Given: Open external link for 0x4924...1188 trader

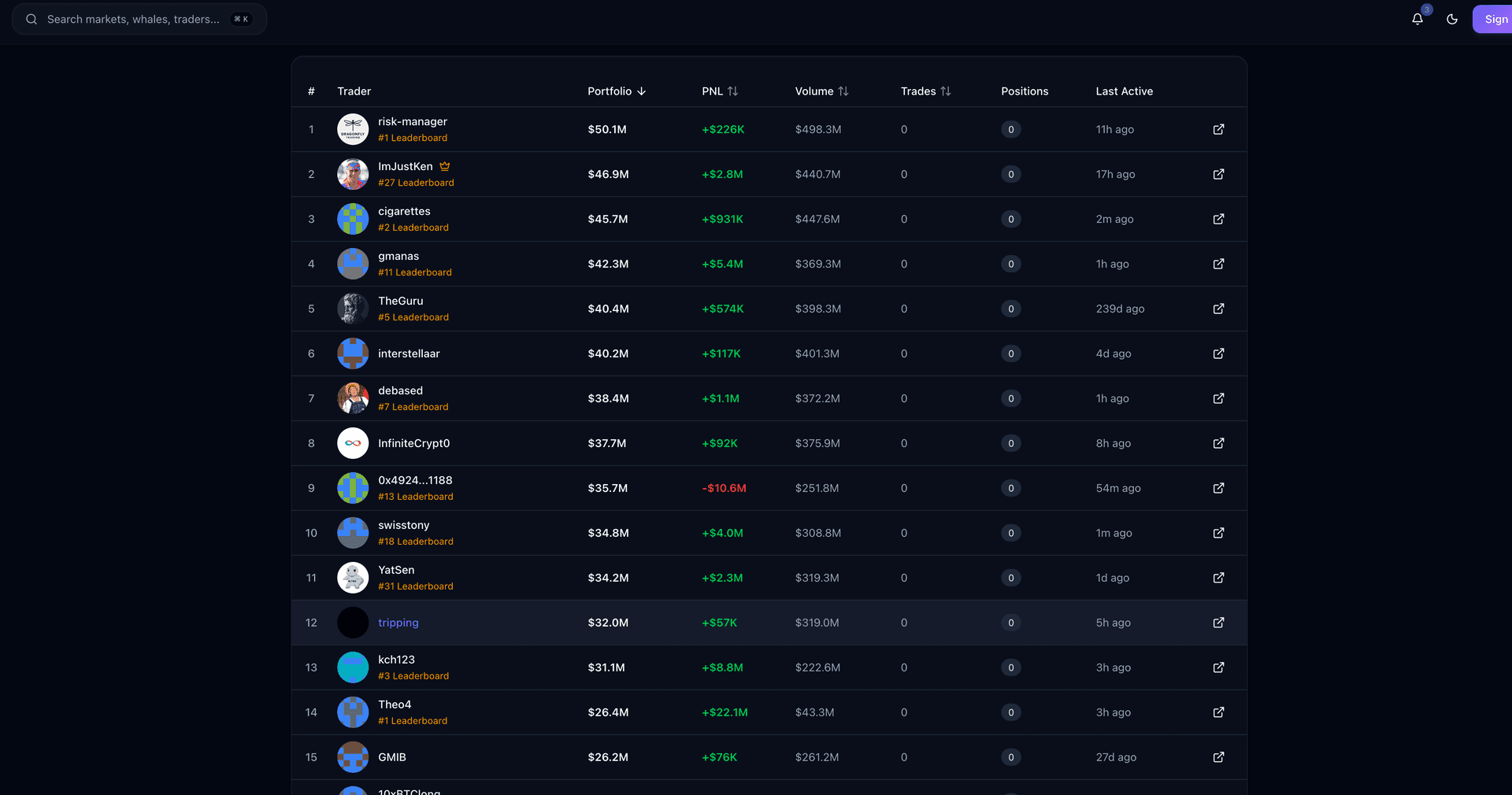Looking at the screenshot, I should click(1218, 488).
